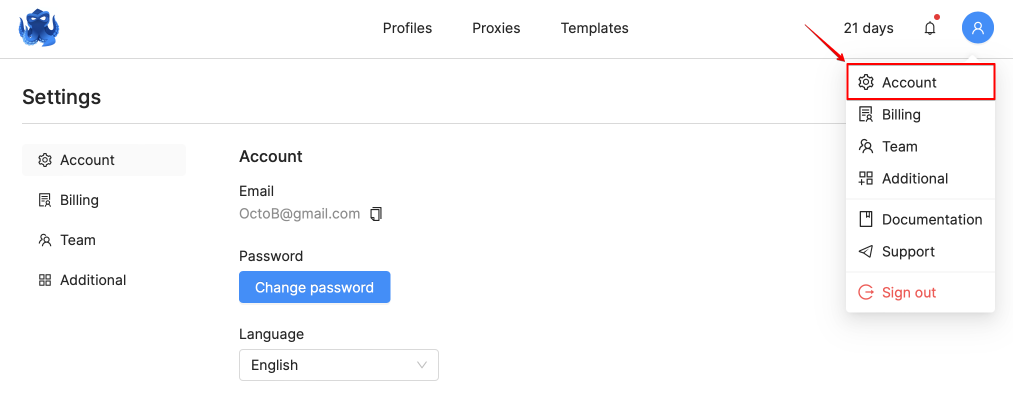Click the user avatar icon

pyautogui.click(x=977, y=28)
